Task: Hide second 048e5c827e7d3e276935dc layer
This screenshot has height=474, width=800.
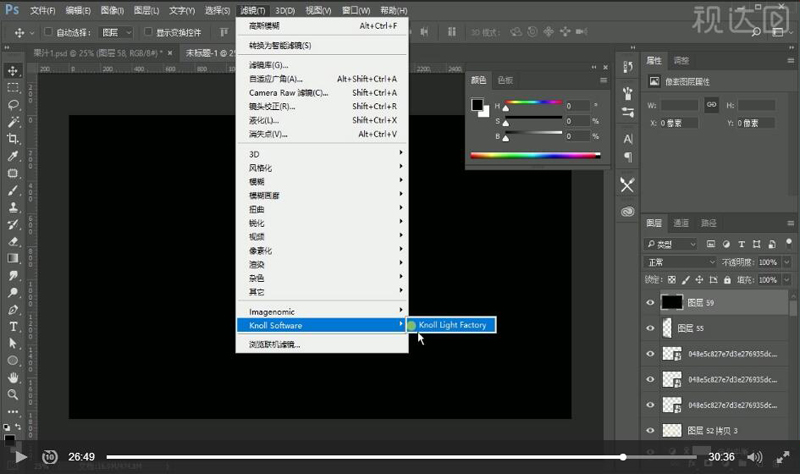Action: point(650,379)
